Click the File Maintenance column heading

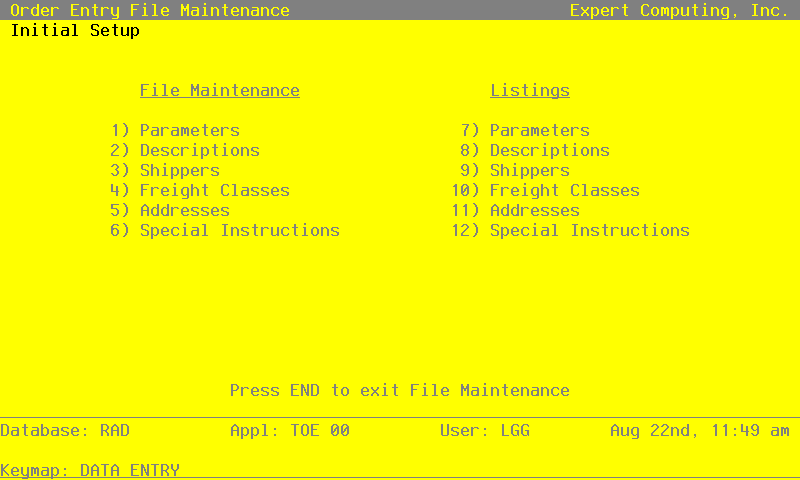click(x=220, y=91)
